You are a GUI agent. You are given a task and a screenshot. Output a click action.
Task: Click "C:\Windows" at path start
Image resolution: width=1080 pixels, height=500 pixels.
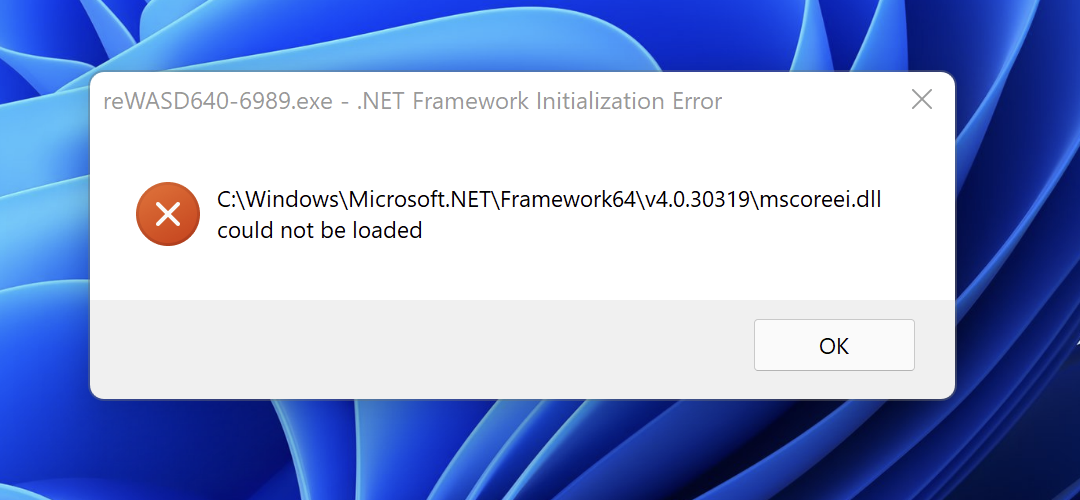click(278, 200)
